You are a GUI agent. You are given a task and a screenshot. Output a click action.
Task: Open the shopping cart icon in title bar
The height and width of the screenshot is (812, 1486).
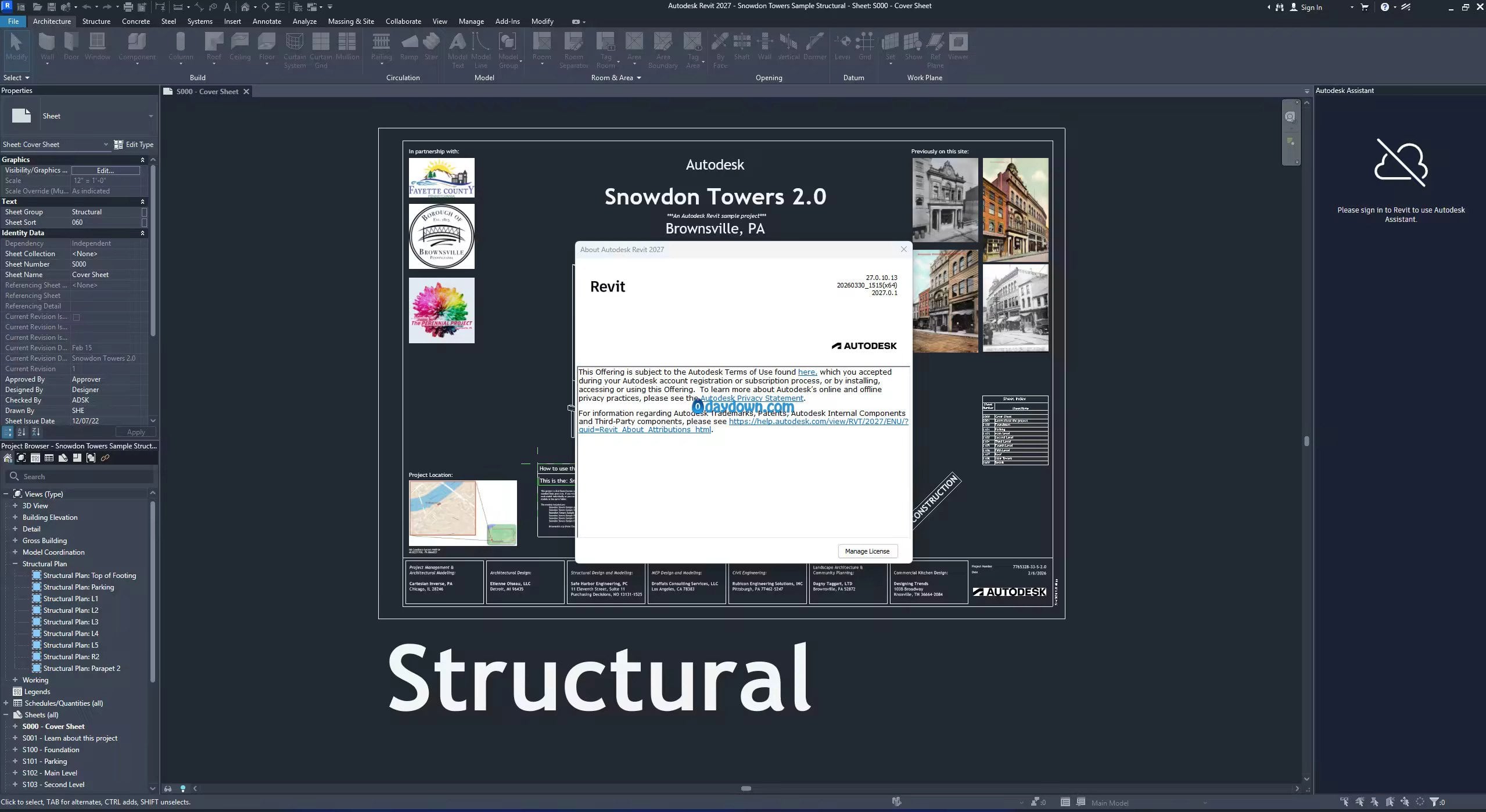[1365, 7]
